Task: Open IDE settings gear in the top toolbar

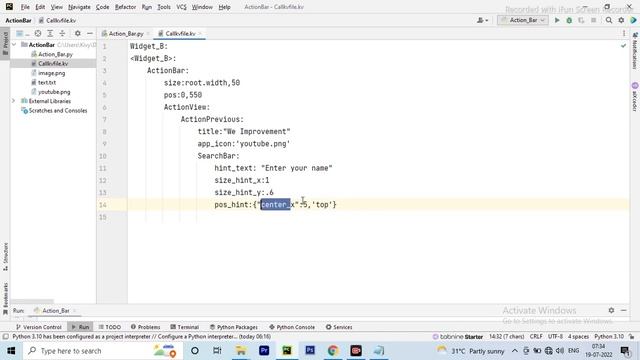Action: pos(621,20)
